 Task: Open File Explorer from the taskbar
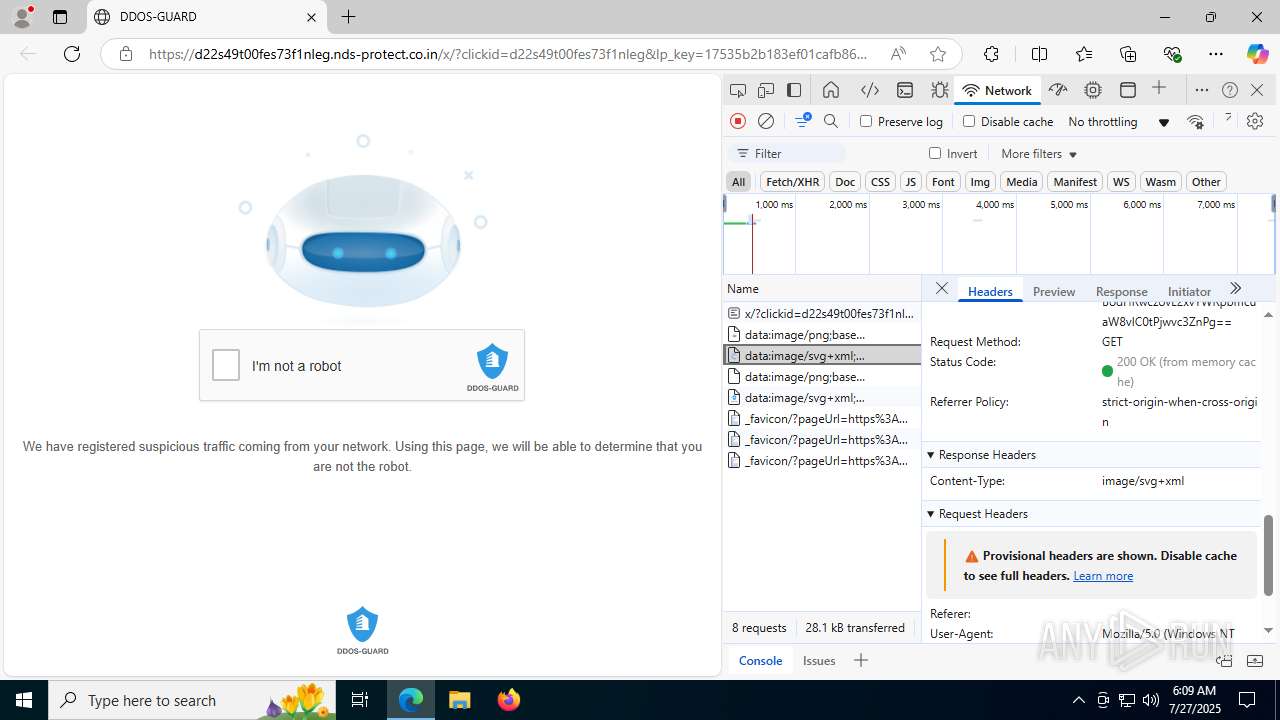point(460,700)
